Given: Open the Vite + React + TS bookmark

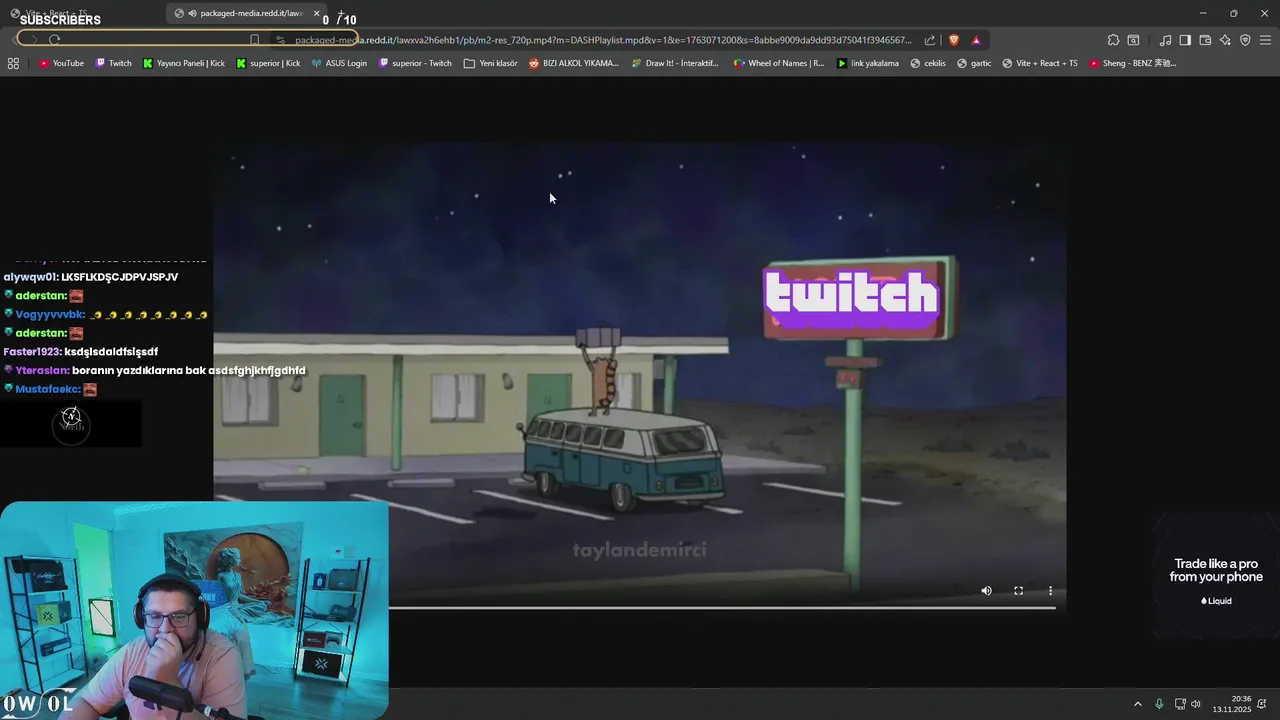Looking at the screenshot, I should pyautogui.click(x=1040, y=63).
